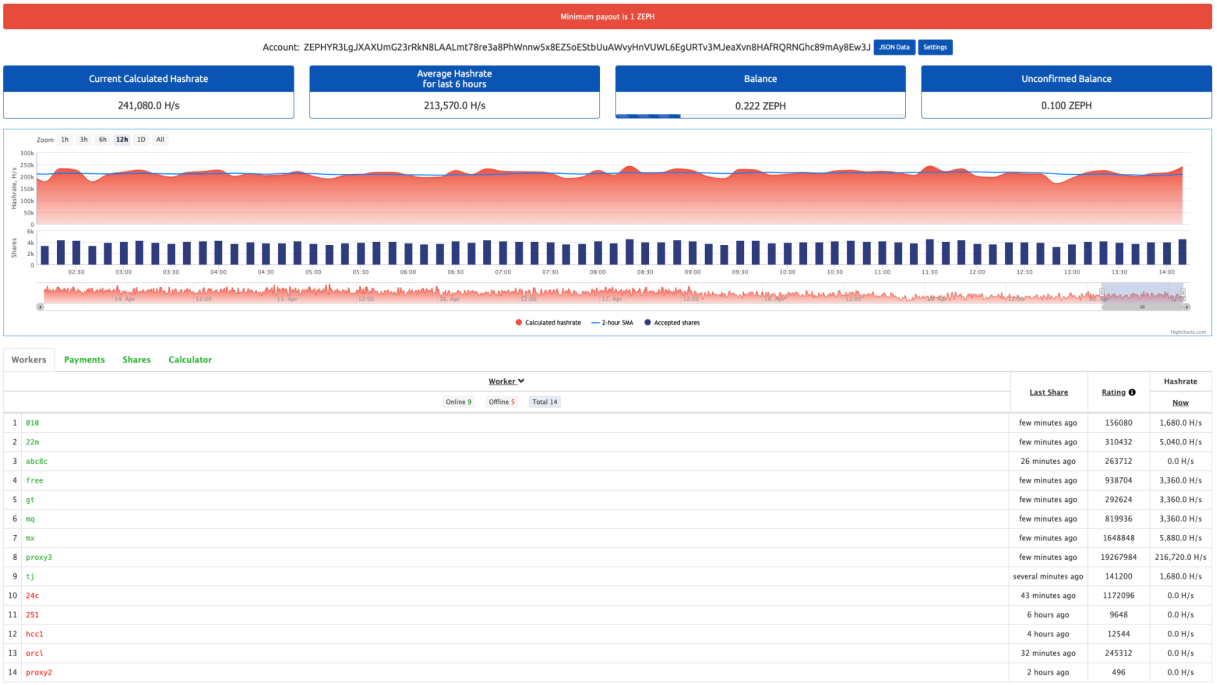Show Total 14 workers
1217x685 pixels.
tap(544, 402)
